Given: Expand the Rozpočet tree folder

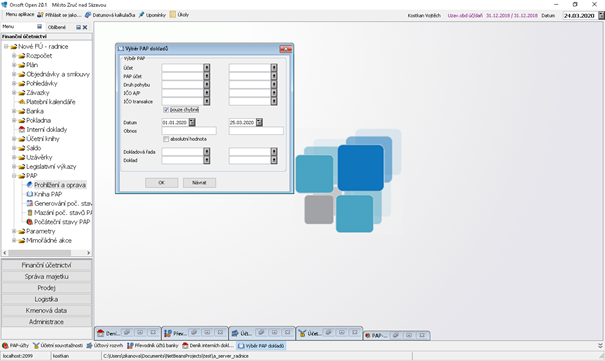Looking at the screenshot, I should [14, 56].
